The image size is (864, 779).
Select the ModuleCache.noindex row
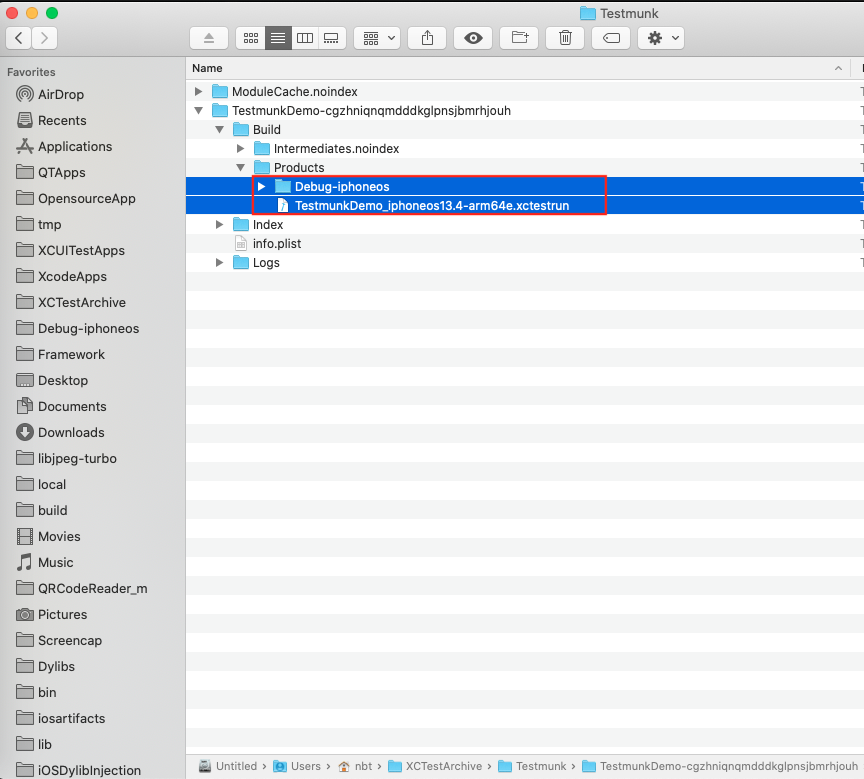coord(525,91)
